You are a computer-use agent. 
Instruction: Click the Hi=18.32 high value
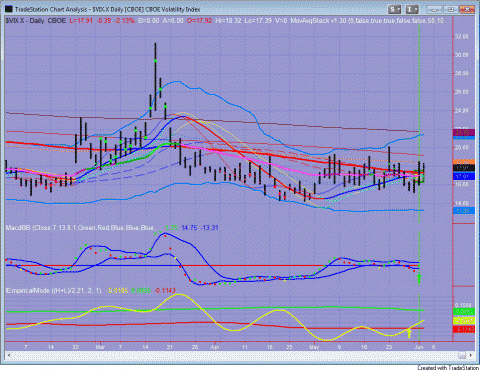(x=228, y=21)
